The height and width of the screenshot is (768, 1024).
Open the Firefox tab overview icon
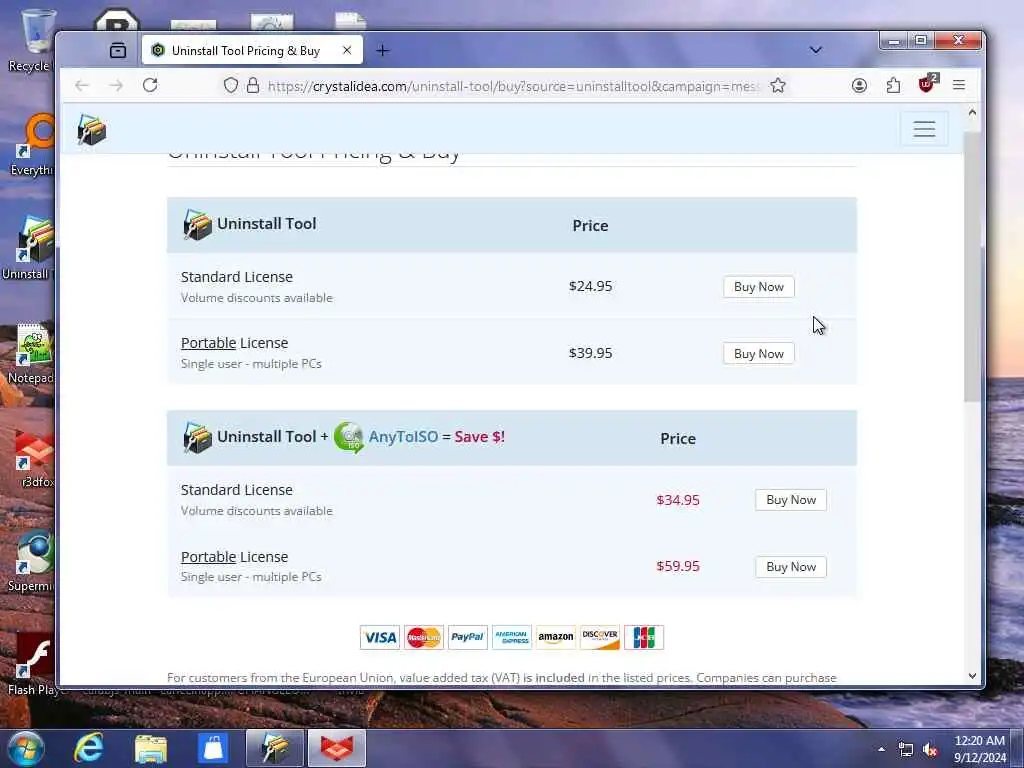(118, 50)
